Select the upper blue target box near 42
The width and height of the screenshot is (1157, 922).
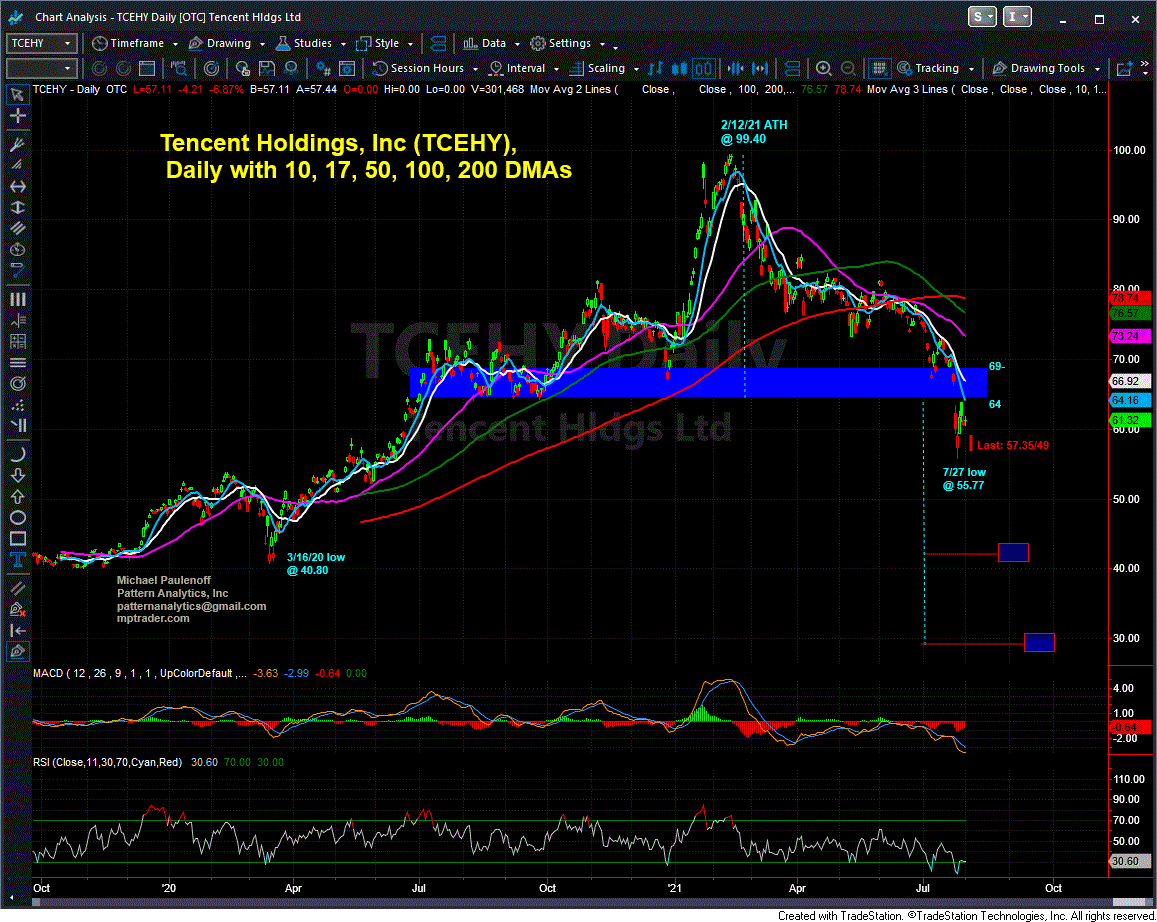click(x=1013, y=552)
